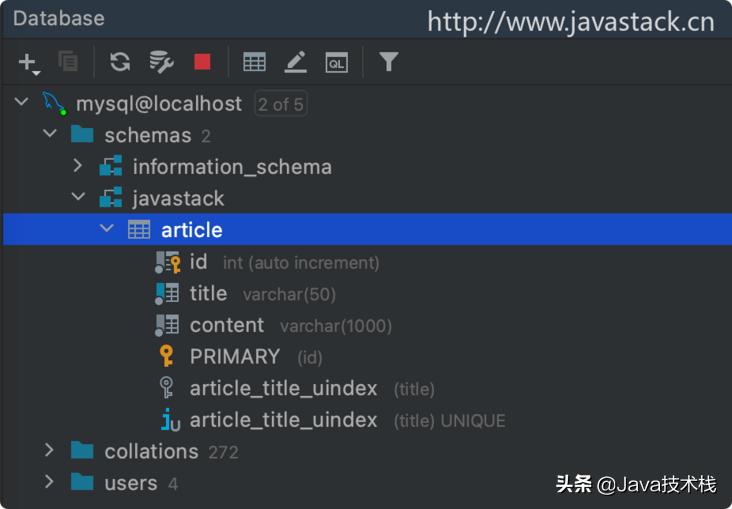
Task: Open the New (+) data source menu
Action: tap(29, 63)
